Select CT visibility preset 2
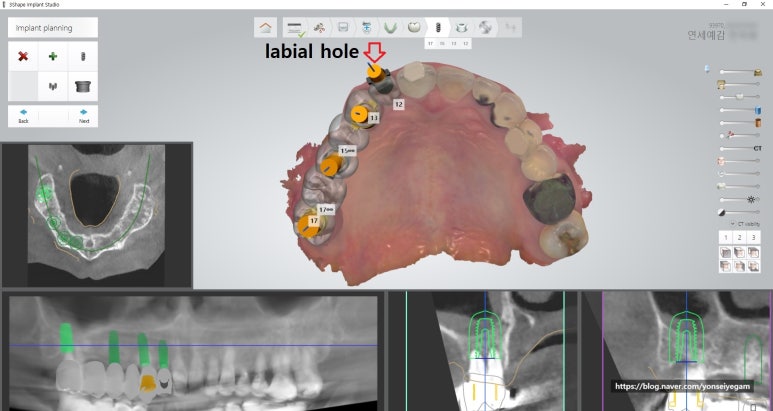This screenshot has height=411, width=773. (x=740, y=237)
